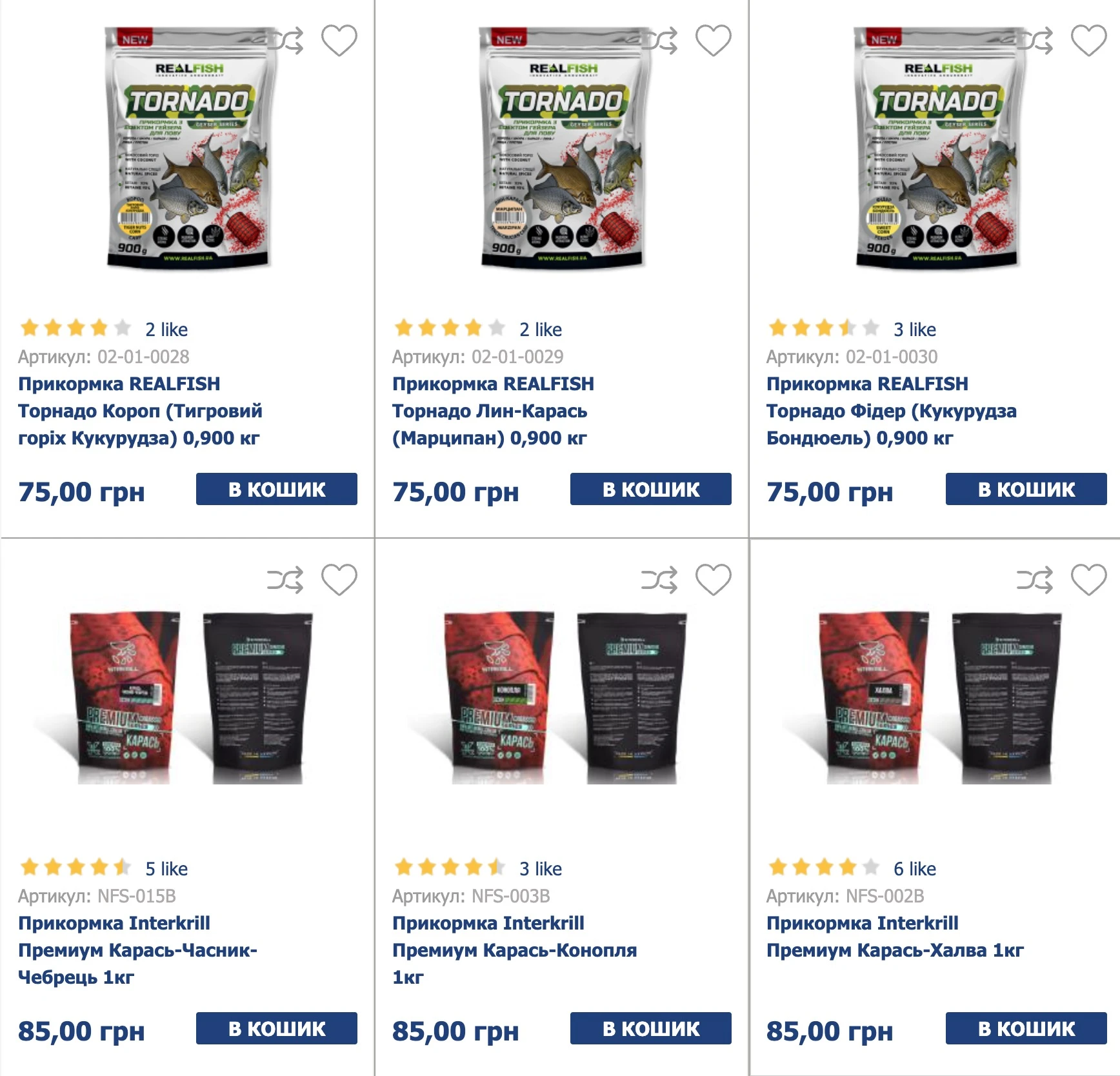Favorite the Торнадо Лин-Карась product heart
Screen dimensions: 1120x1076
point(714,41)
